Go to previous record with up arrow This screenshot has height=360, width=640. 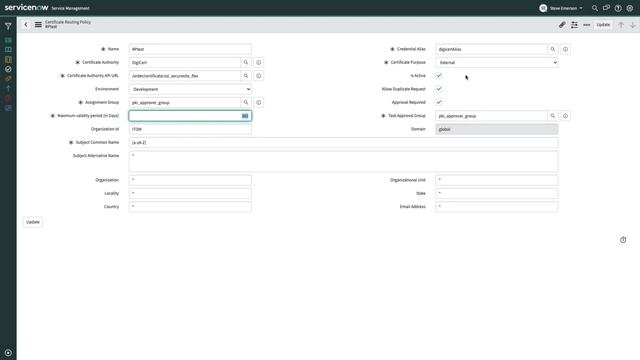(621, 25)
